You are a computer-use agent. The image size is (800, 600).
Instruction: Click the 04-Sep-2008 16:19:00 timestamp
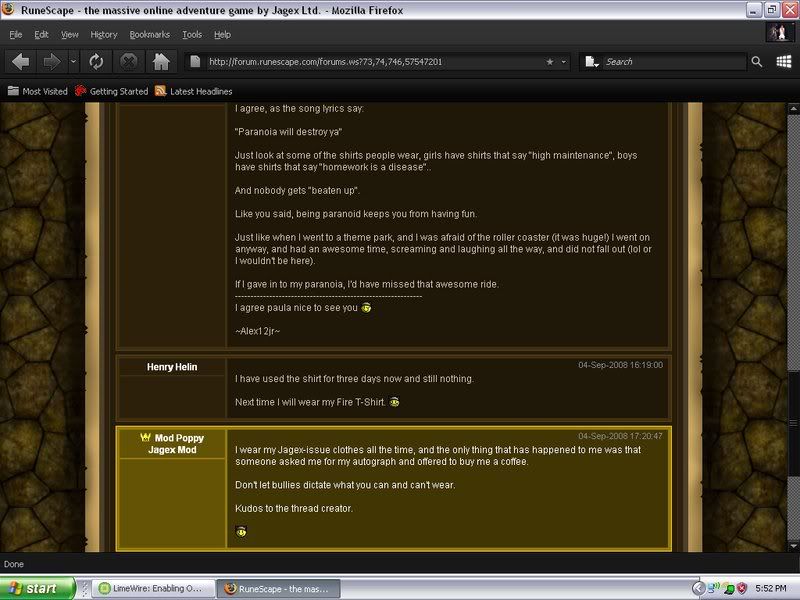tap(620, 365)
